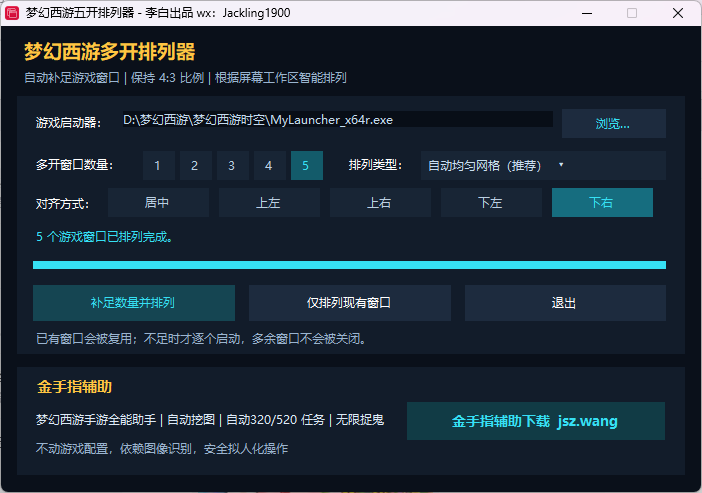The height and width of the screenshot is (493, 702).
Task: Click the status text 5 个游戏窗口已排列完成
Action: [104, 236]
